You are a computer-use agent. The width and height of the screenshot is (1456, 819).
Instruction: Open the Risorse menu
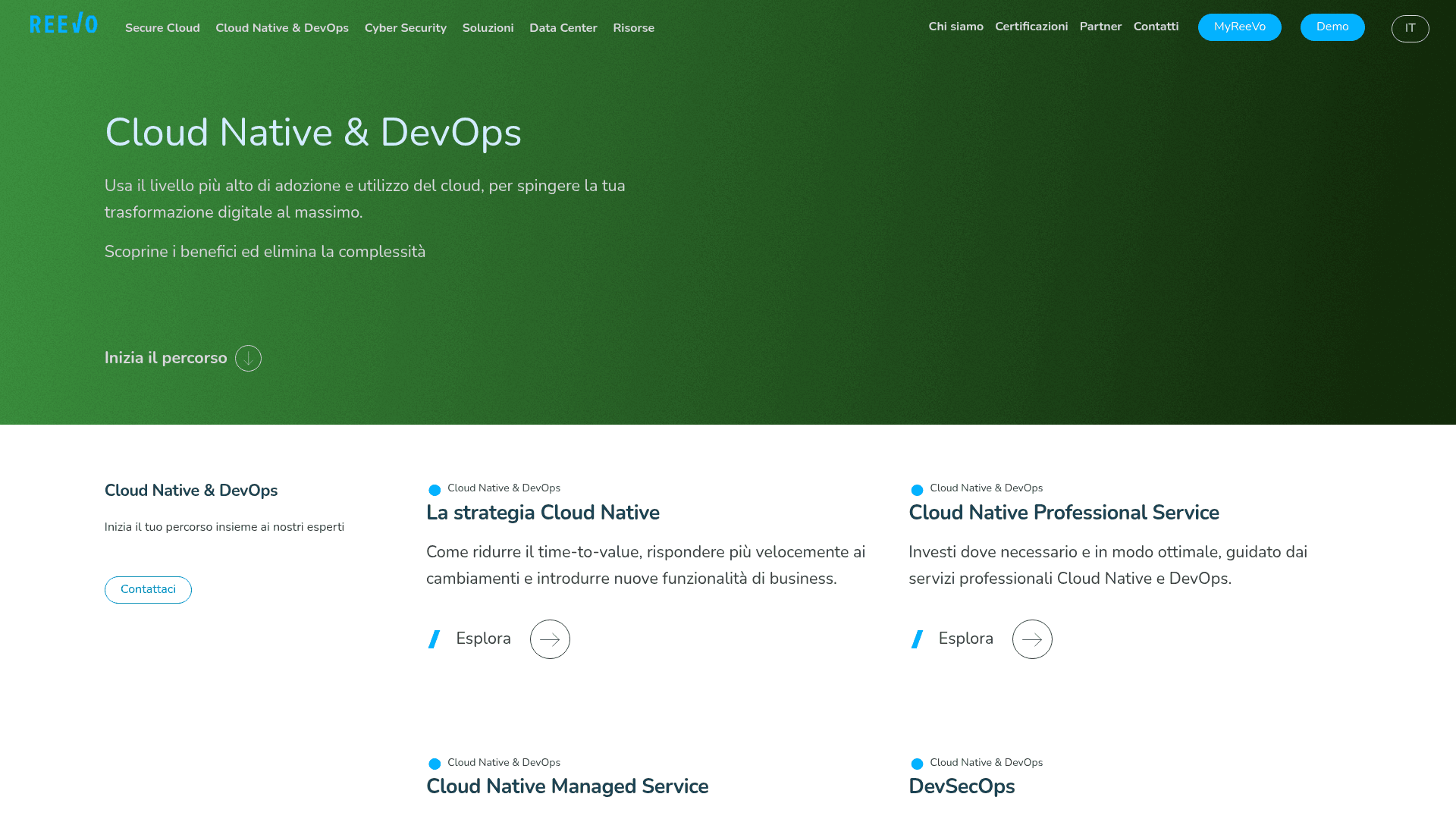pyautogui.click(x=633, y=28)
